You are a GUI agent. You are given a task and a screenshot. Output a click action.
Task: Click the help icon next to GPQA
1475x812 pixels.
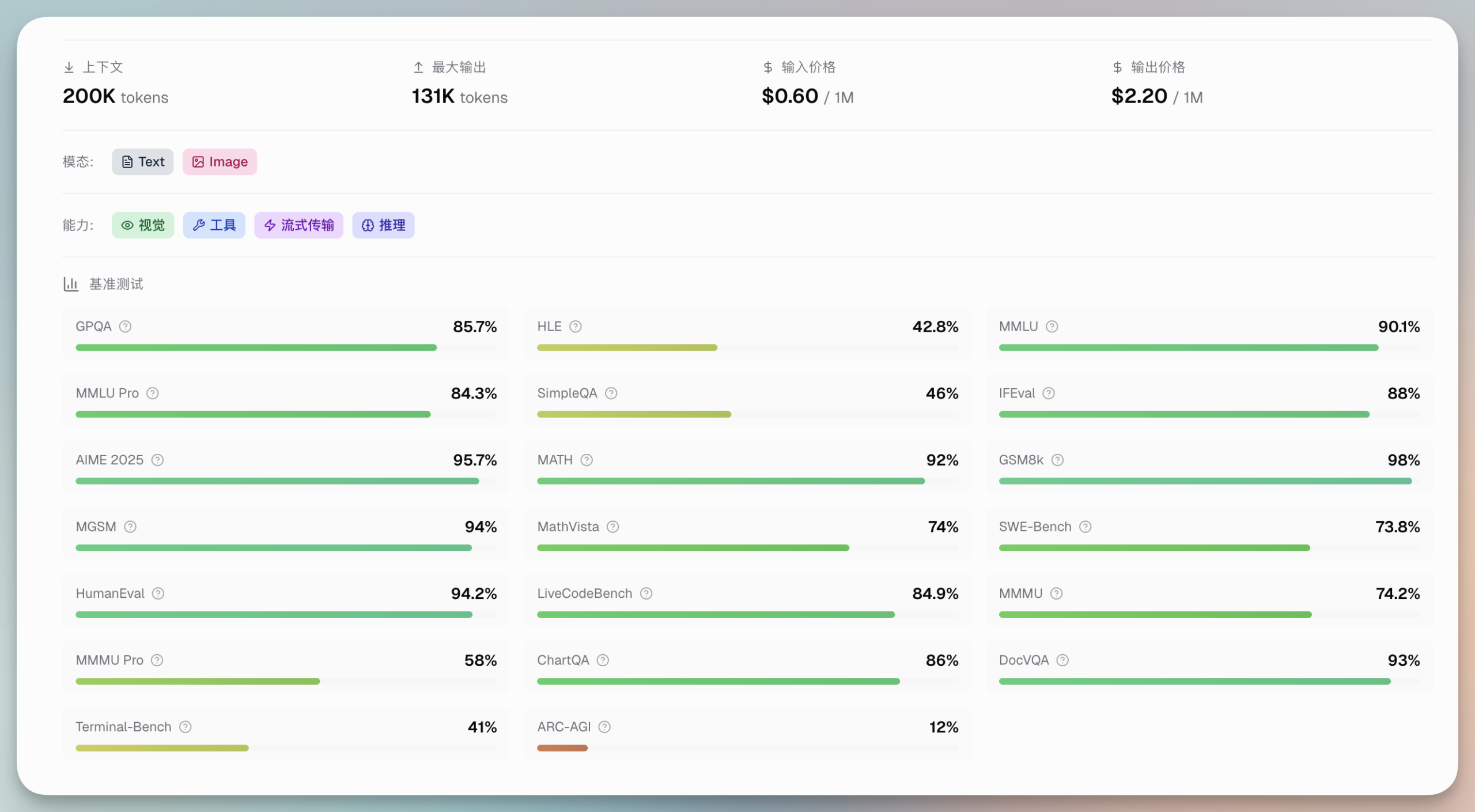125,327
